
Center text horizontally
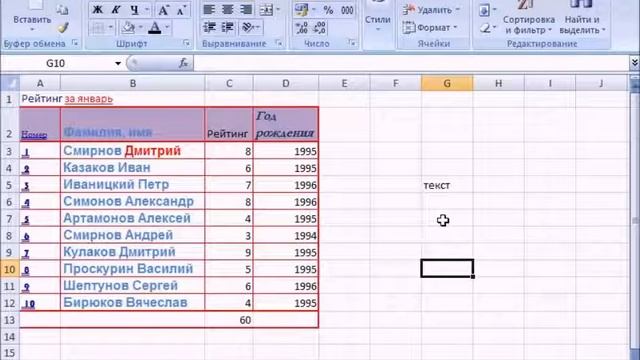[227, 10]
